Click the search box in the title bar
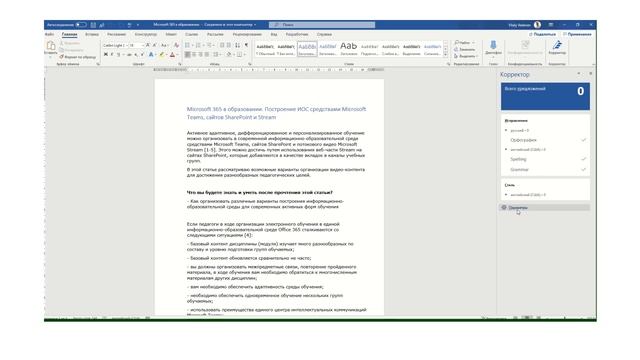The width and height of the screenshot is (640, 360). [322, 25]
